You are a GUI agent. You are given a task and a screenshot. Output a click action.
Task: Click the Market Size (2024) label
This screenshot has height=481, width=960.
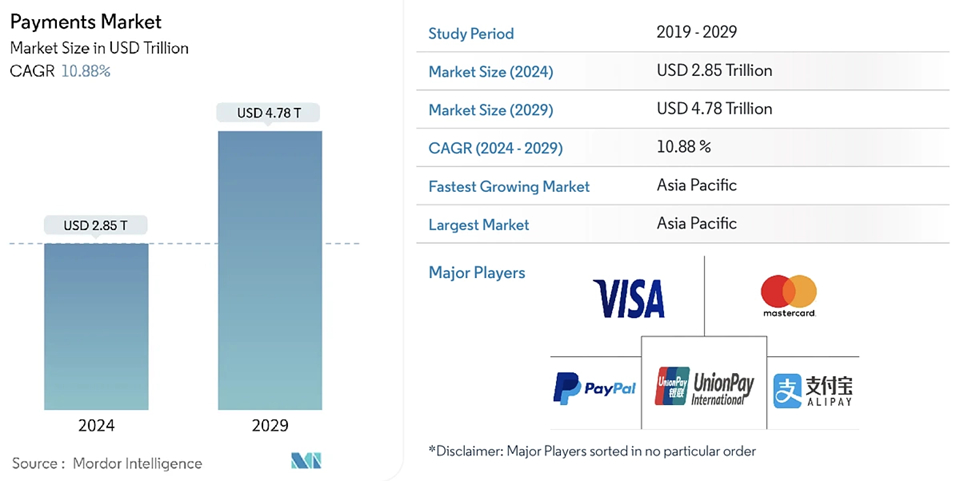point(490,72)
